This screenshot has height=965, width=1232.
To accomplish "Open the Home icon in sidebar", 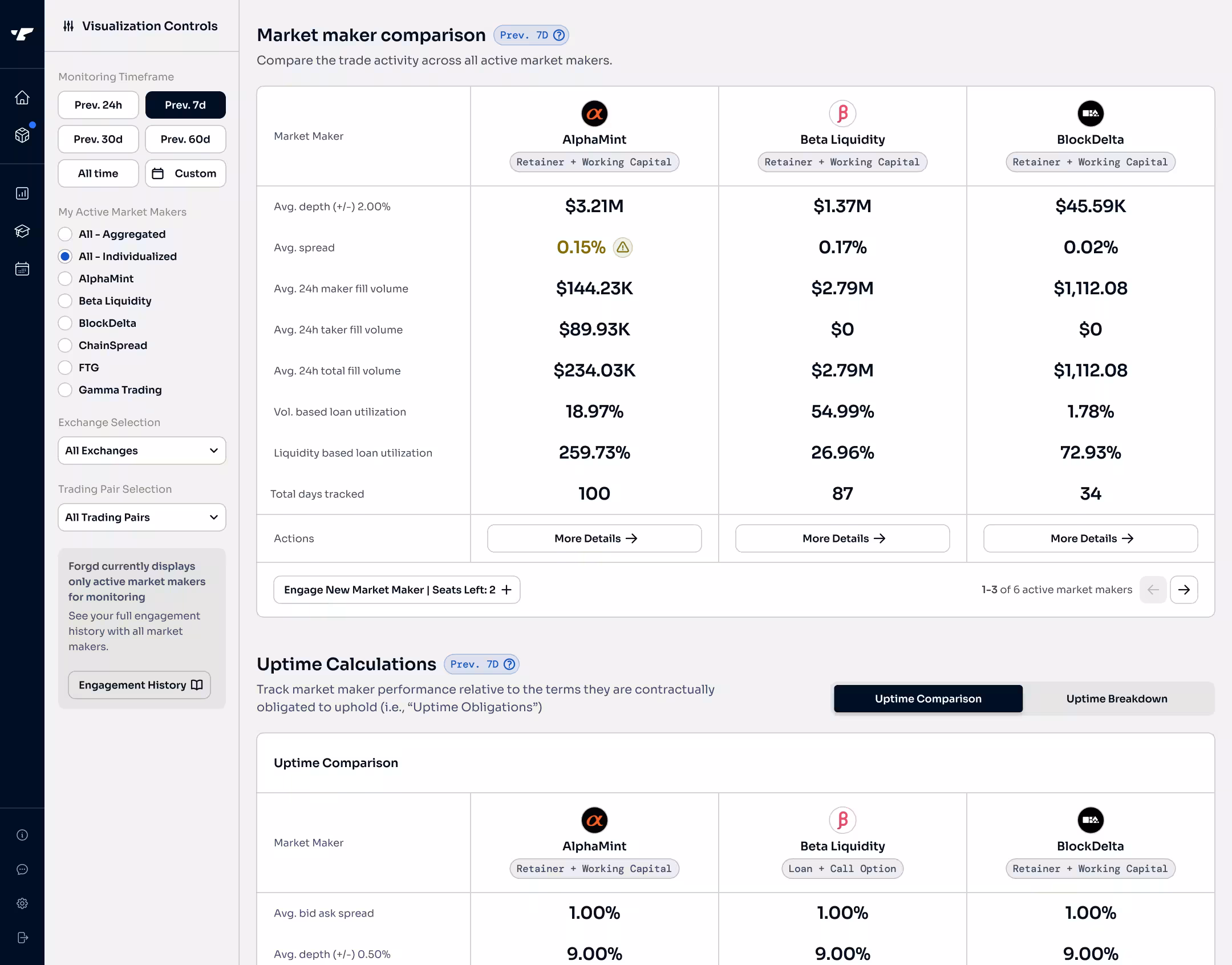I will pos(22,98).
